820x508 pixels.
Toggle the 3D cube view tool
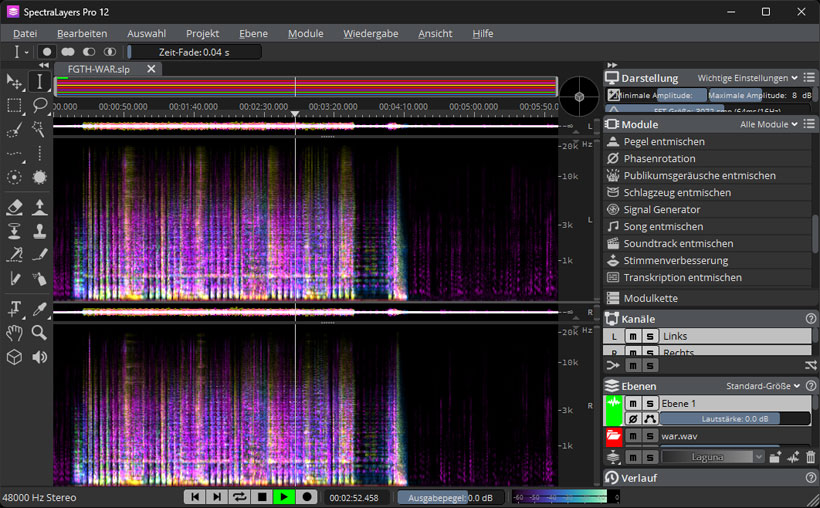[x=14, y=357]
